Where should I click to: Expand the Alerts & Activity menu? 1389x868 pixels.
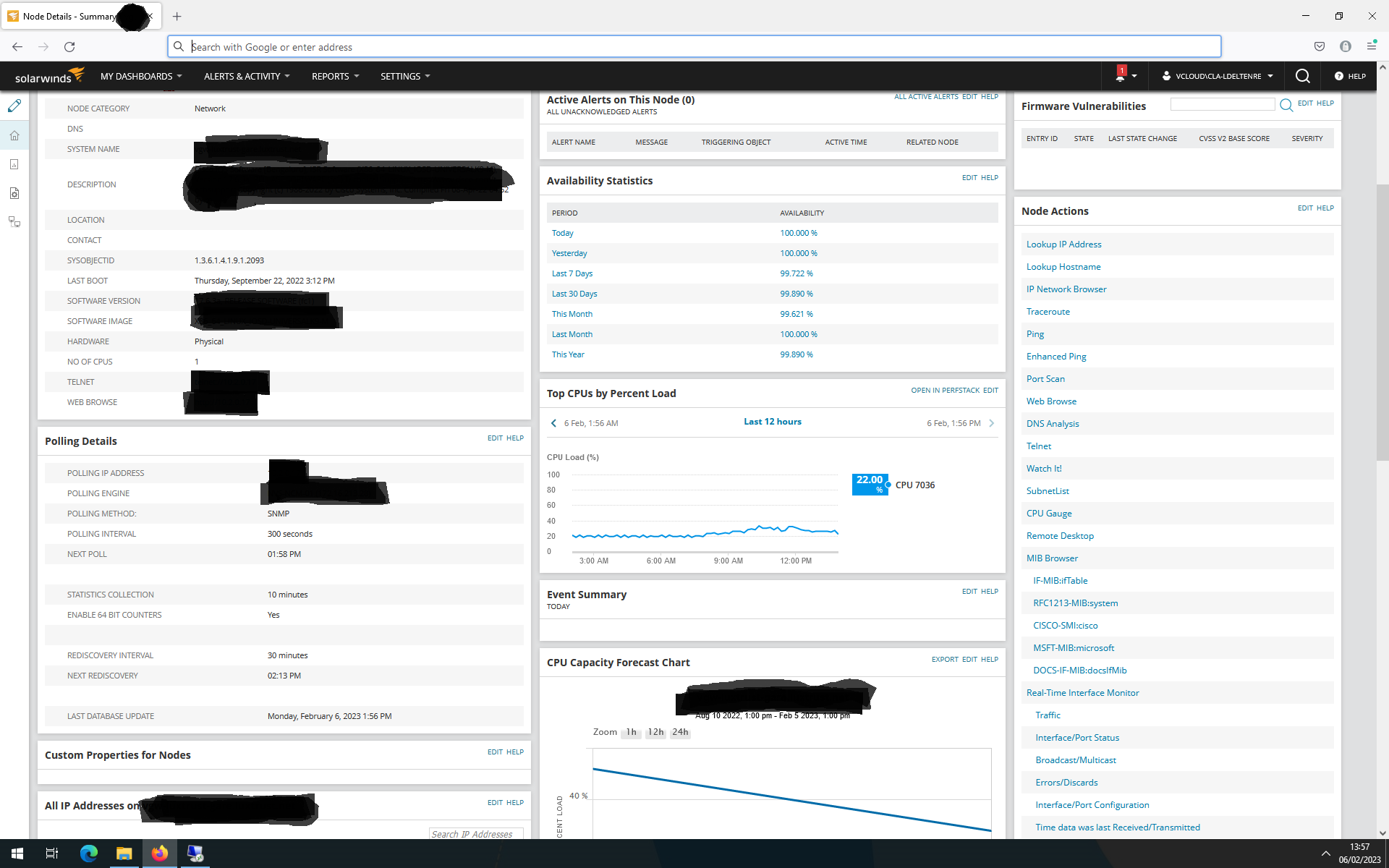(x=247, y=76)
